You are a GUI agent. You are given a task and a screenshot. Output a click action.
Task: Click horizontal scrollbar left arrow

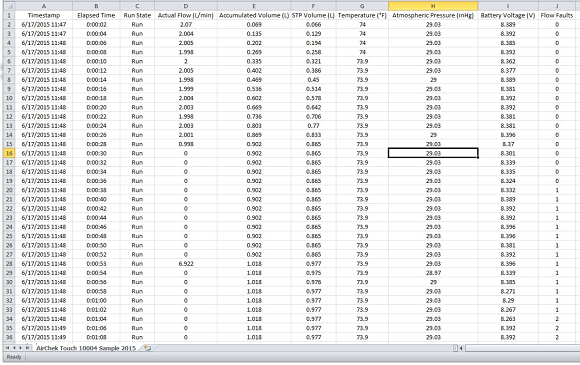pos(461,348)
